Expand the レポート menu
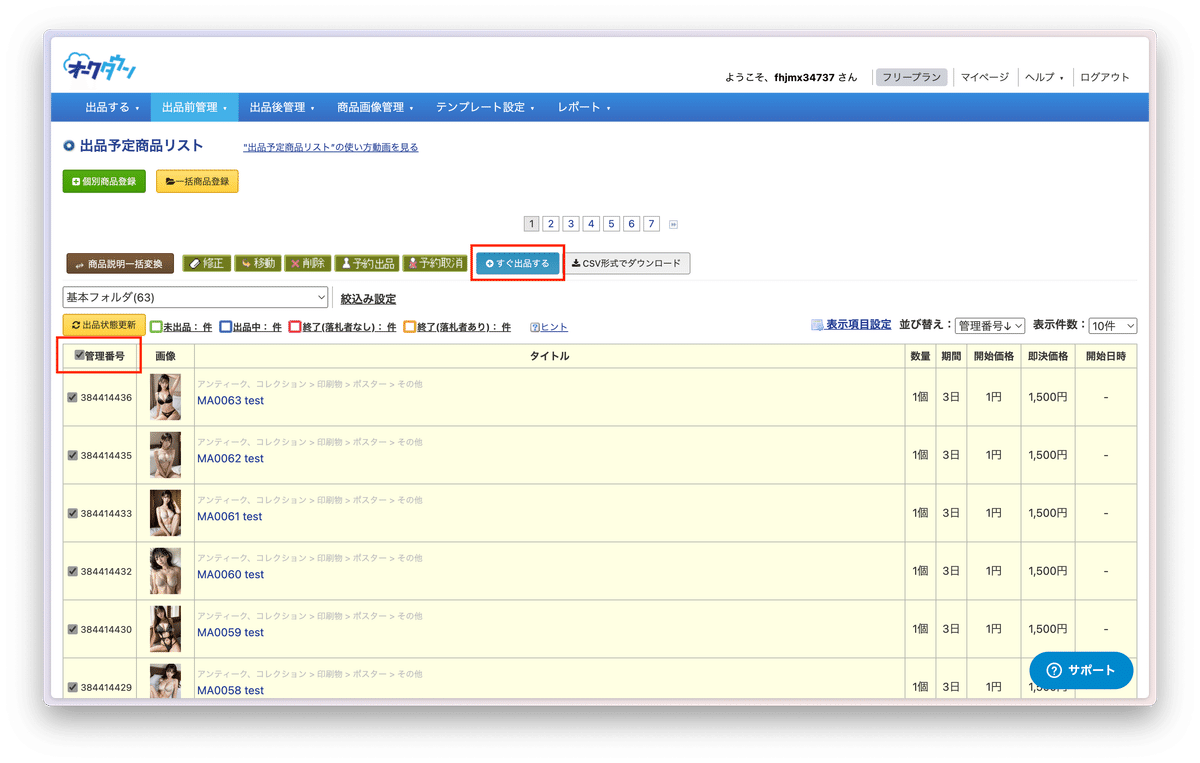1200x763 pixels. coord(584,107)
